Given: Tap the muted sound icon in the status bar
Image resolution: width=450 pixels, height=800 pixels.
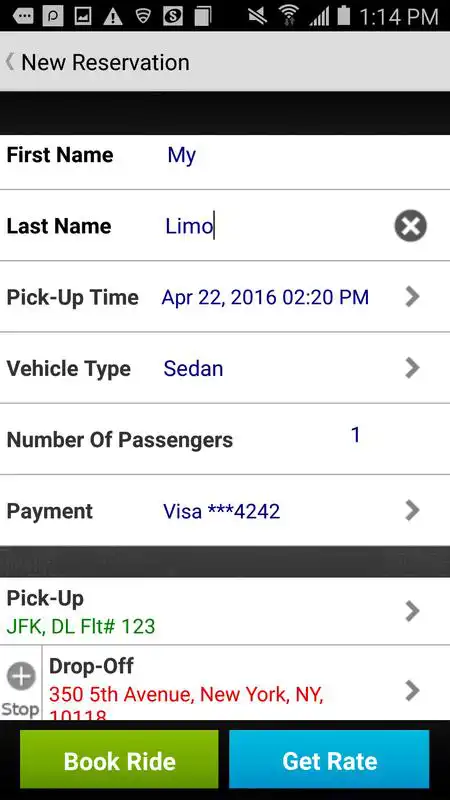Looking at the screenshot, I should [258, 16].
